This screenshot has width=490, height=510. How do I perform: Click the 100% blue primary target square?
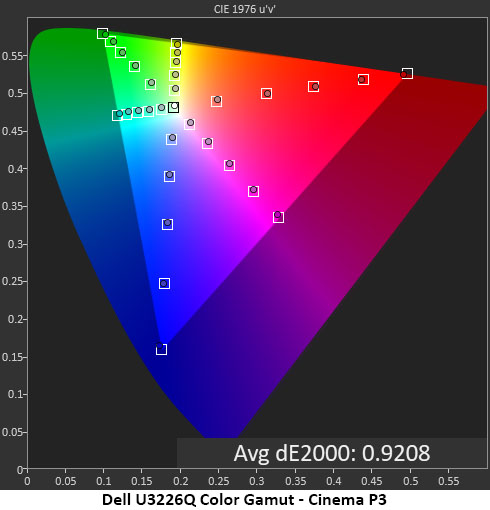coord(161,349)
